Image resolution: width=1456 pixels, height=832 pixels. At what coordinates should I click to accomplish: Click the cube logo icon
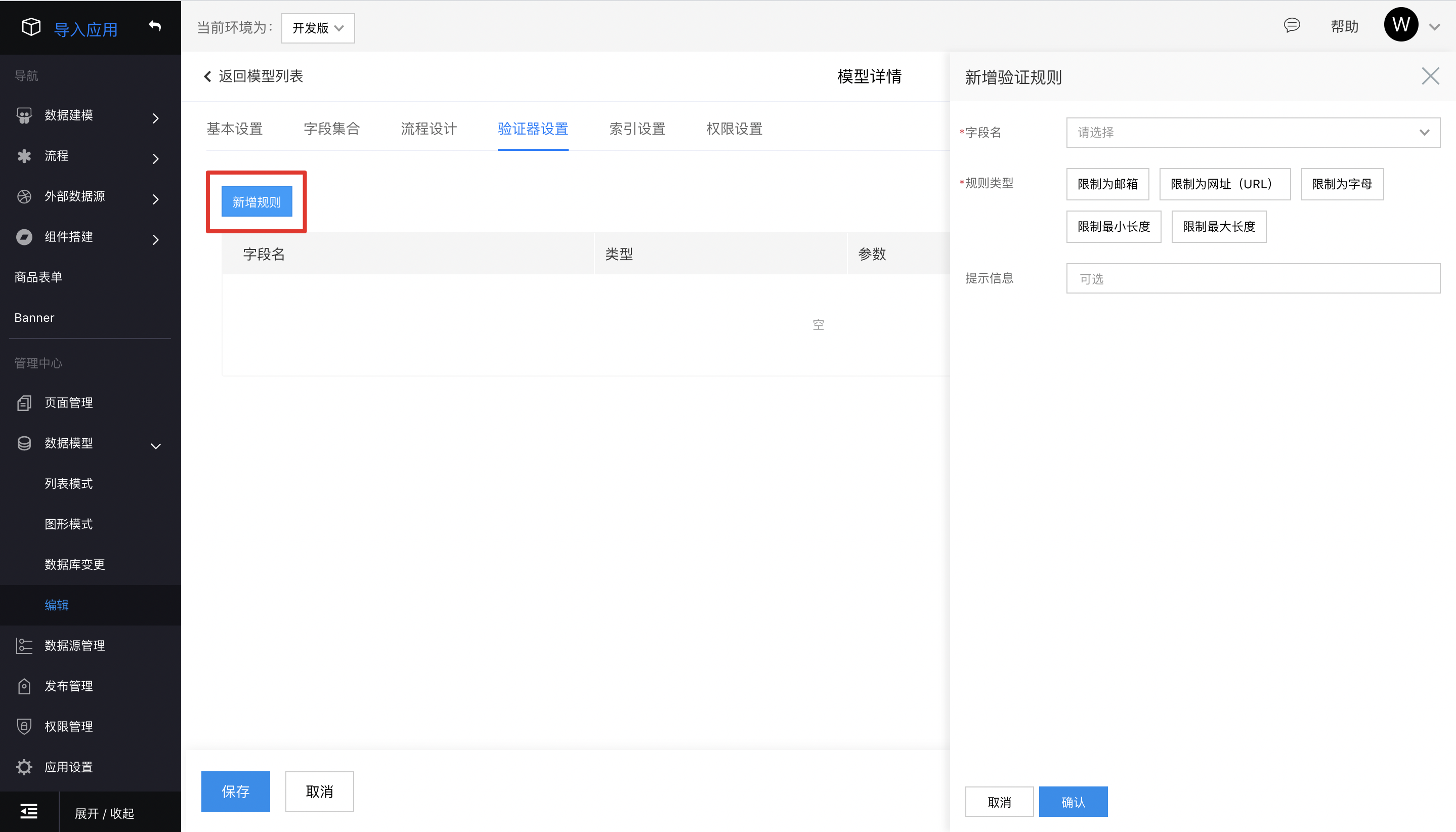coord(31,27)
